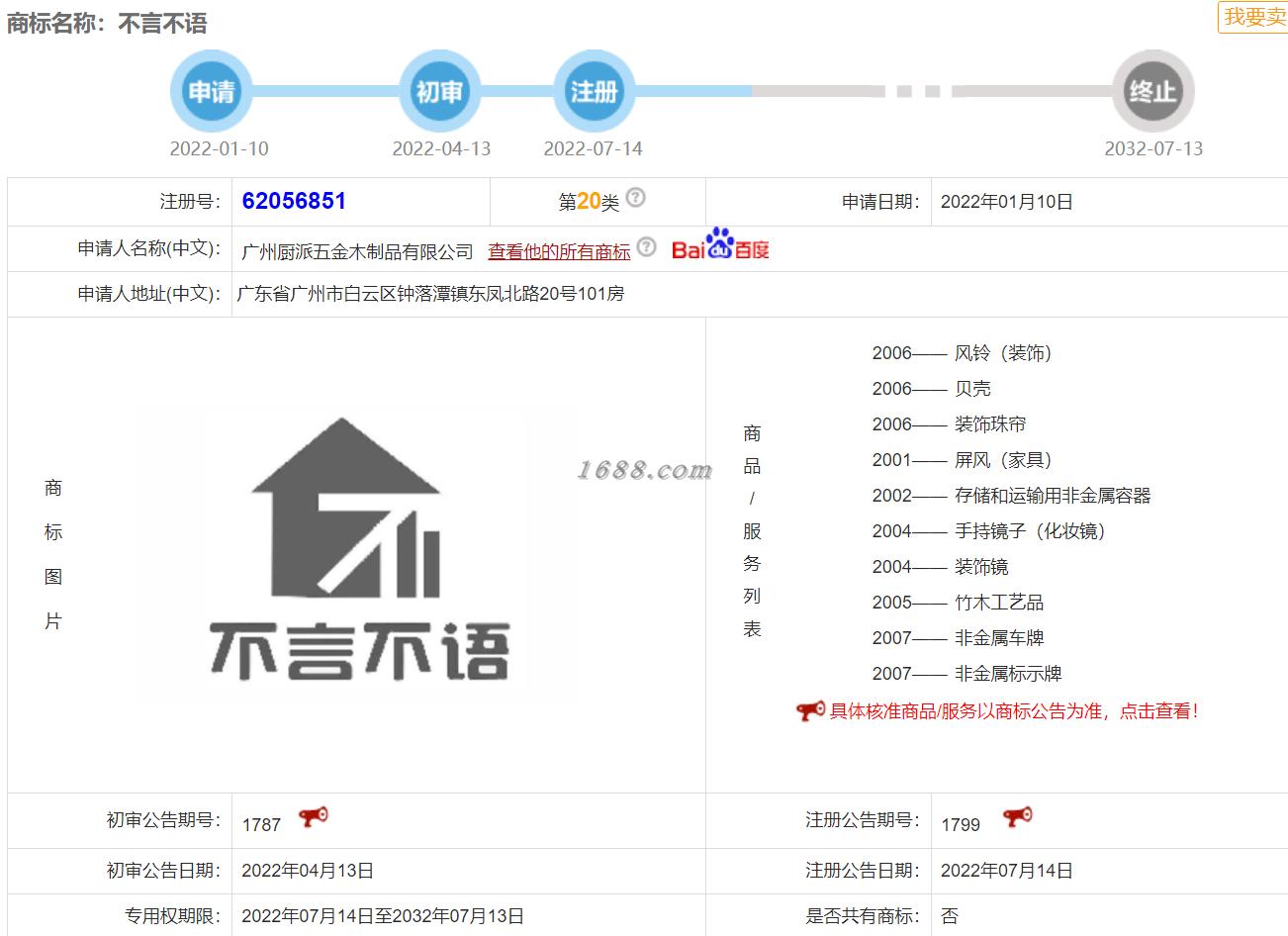Click the red megaphone icon before 具体核准商品
Screen dimensions: 1288x936
pos(810,710)
